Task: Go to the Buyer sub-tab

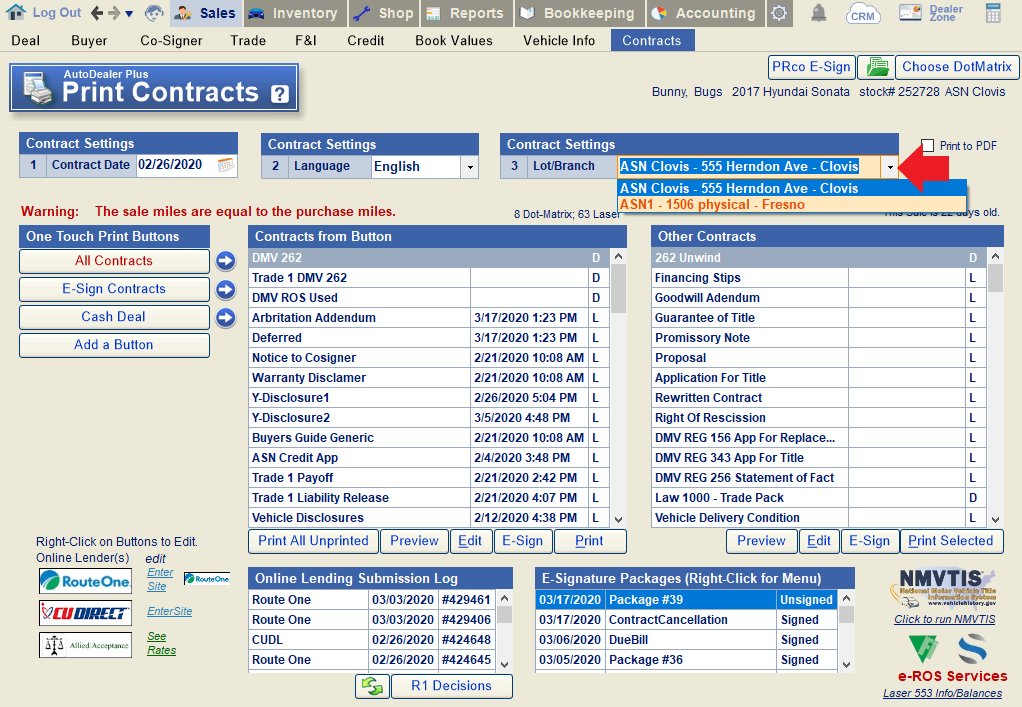Action: 89,40
